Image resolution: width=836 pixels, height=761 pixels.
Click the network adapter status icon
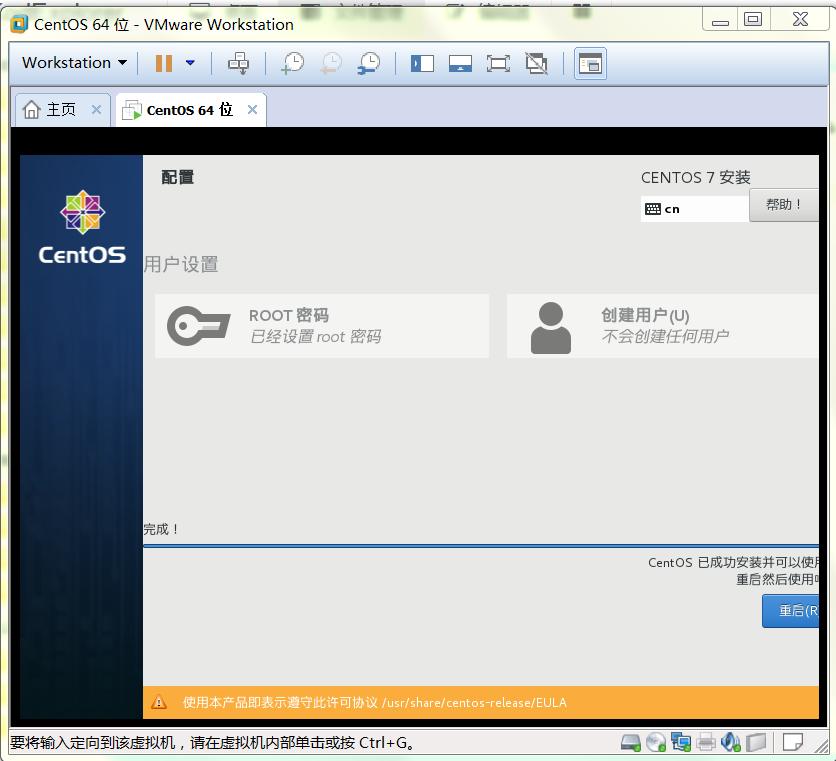pyautogui.click(x=681, y=742)
